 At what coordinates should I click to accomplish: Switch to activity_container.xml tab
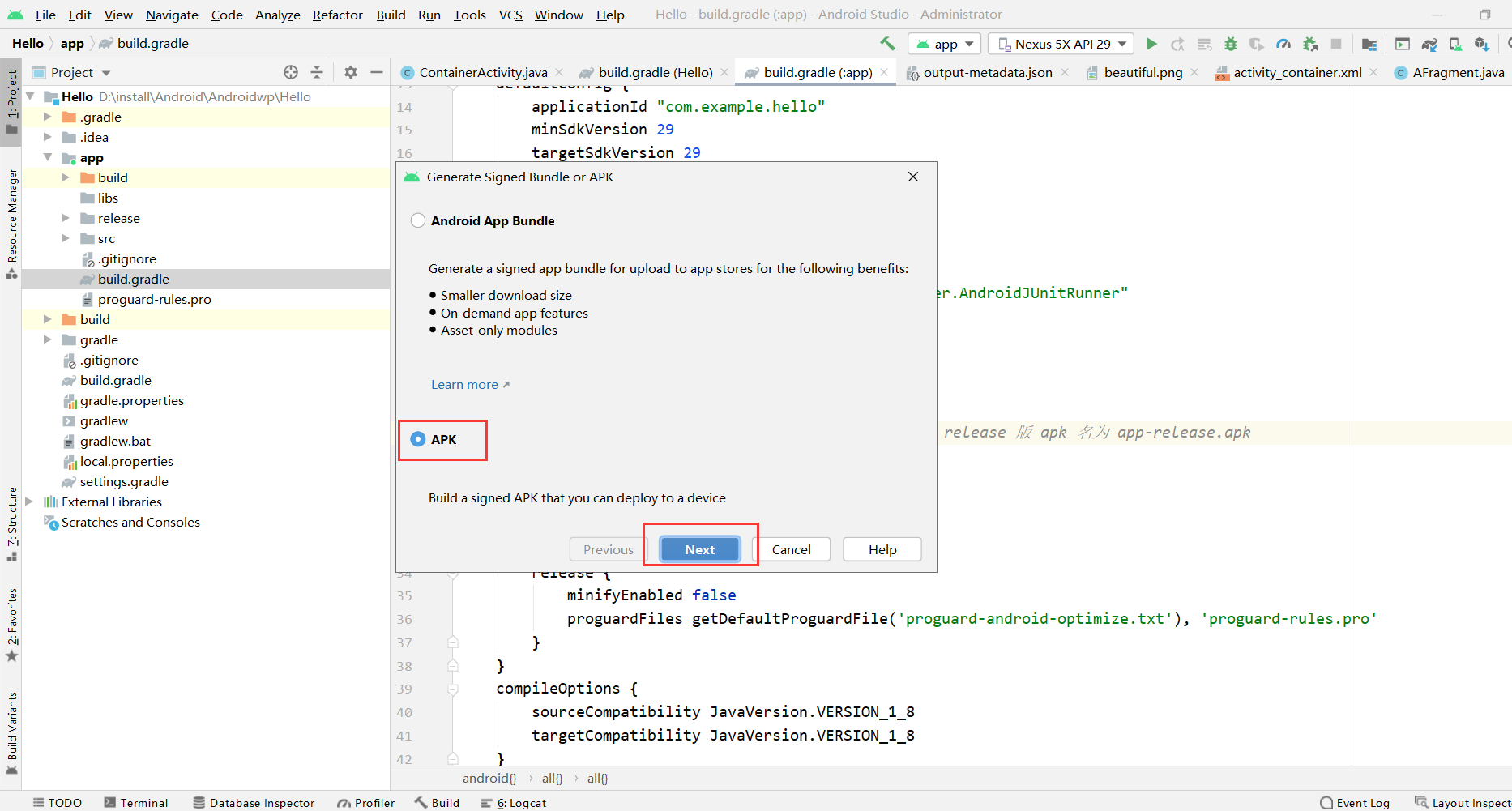[x=1297, y=72]
